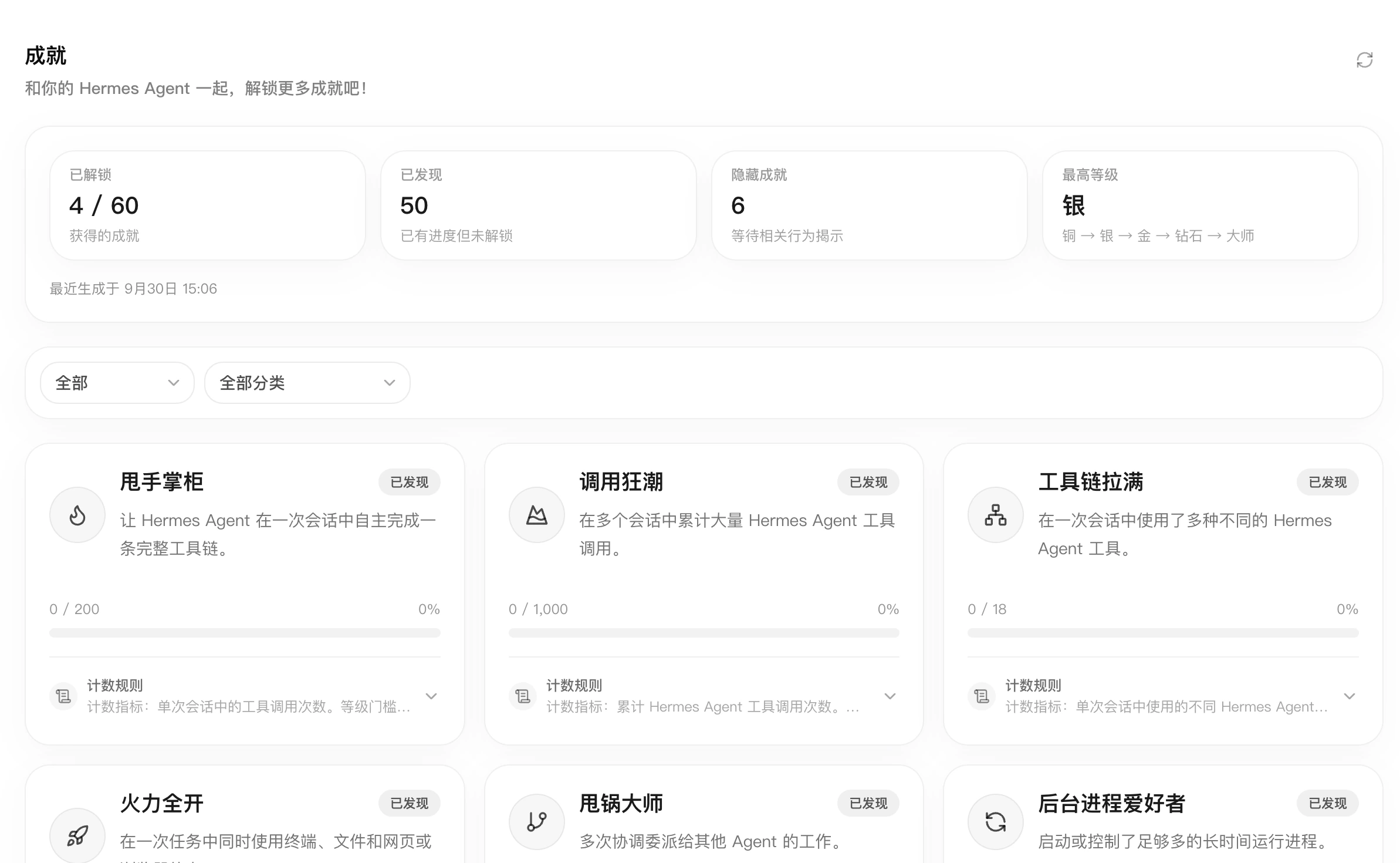
Task: Click the 已发现 badge on 工具链拉满
Action: (x=1327, y=482)
